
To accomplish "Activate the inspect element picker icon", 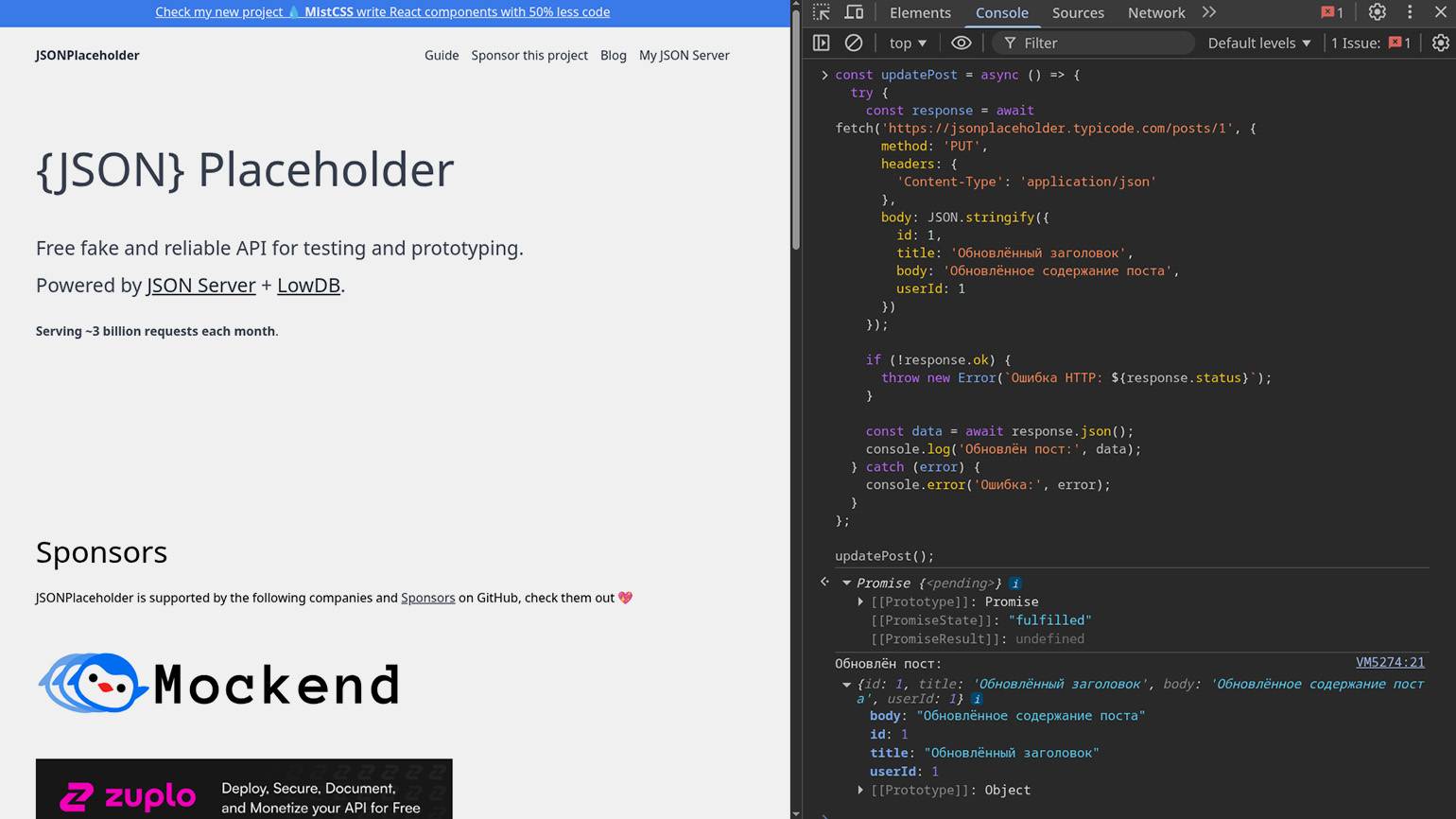I will 821,12.
